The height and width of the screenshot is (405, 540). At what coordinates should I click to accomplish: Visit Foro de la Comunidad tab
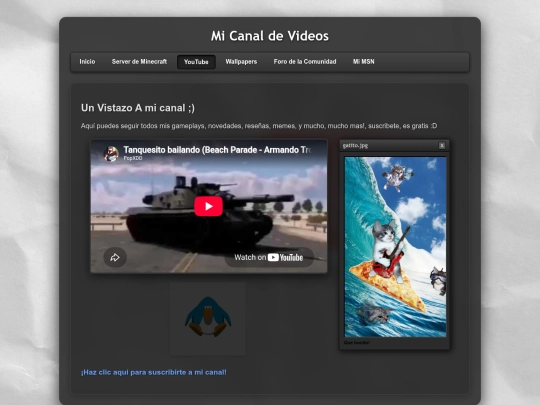click(305, 62)
